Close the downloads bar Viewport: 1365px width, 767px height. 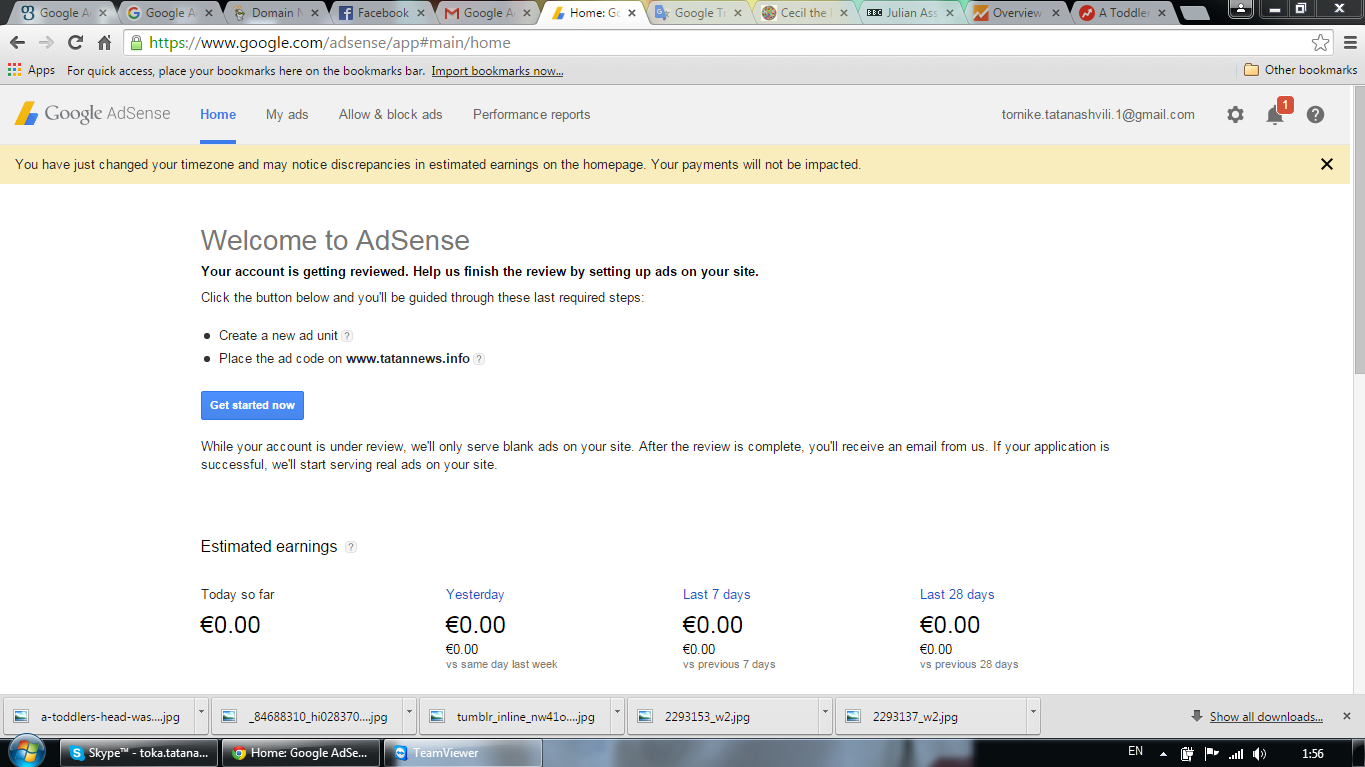coord(1346,716)
